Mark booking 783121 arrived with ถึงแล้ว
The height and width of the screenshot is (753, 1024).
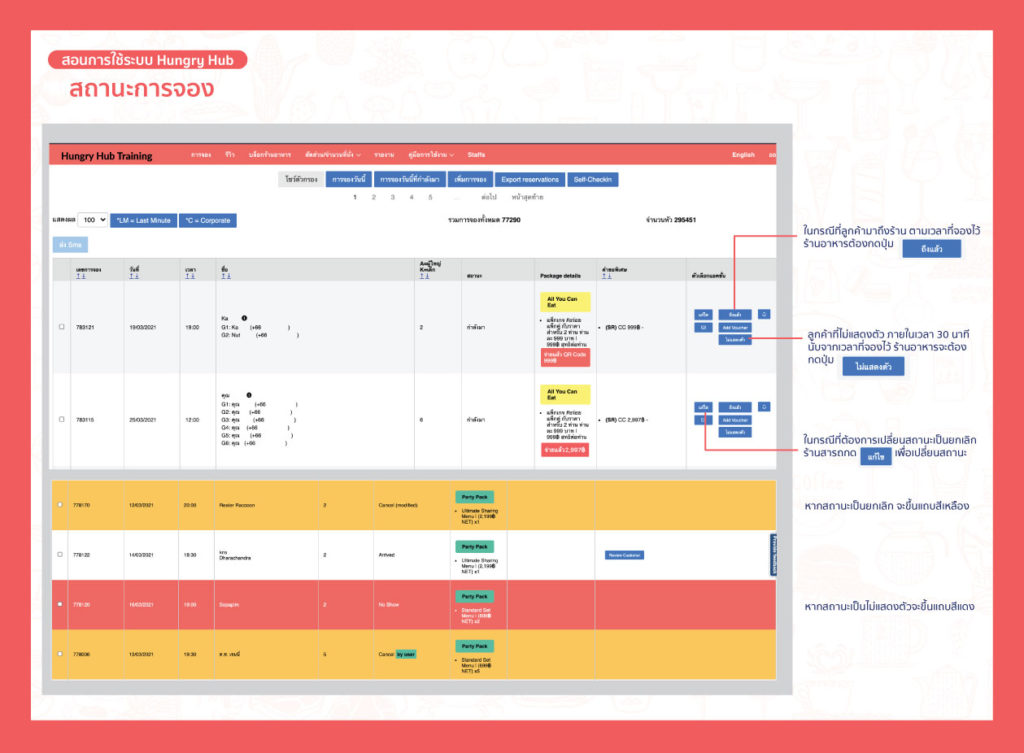(735, 314)
